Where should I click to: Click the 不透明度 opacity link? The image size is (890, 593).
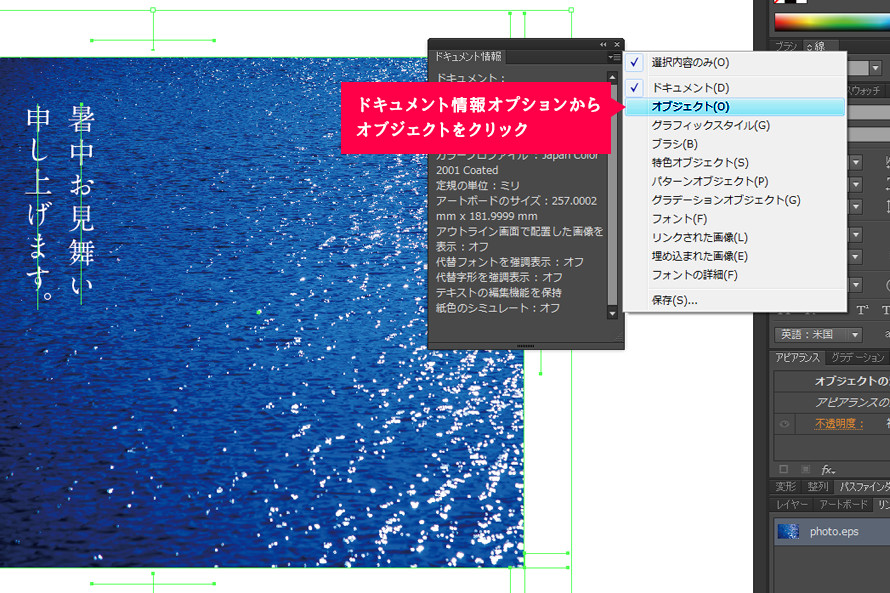[839, 424]
